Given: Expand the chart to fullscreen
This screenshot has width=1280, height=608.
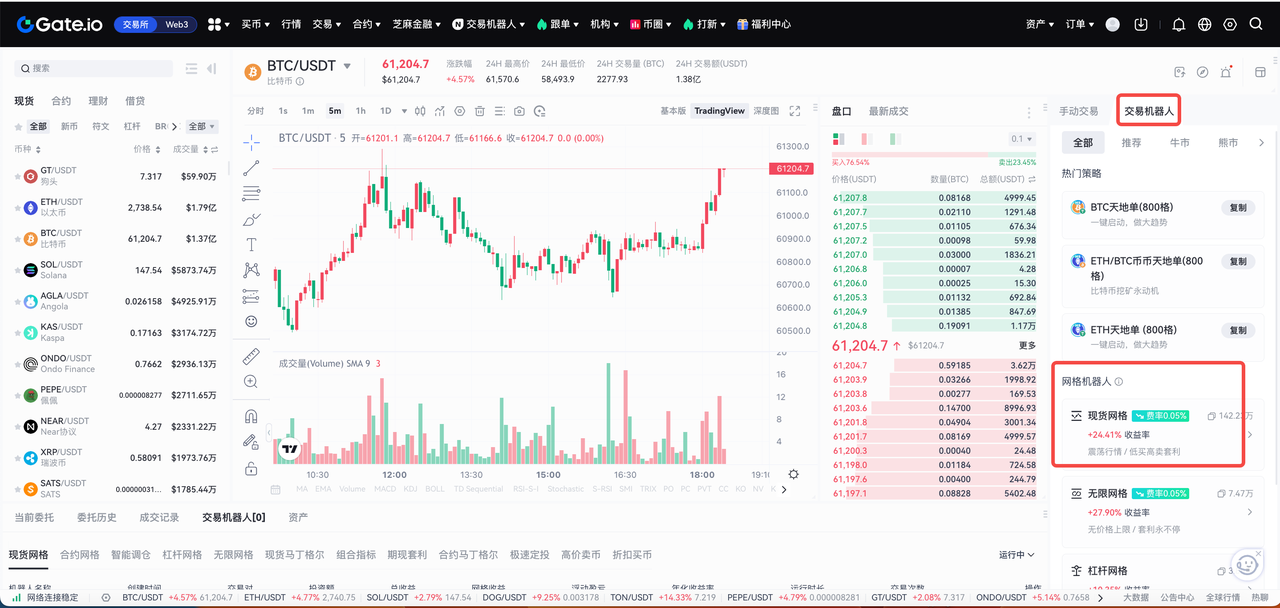Looking at the screenshot, I should pos(795,111).
